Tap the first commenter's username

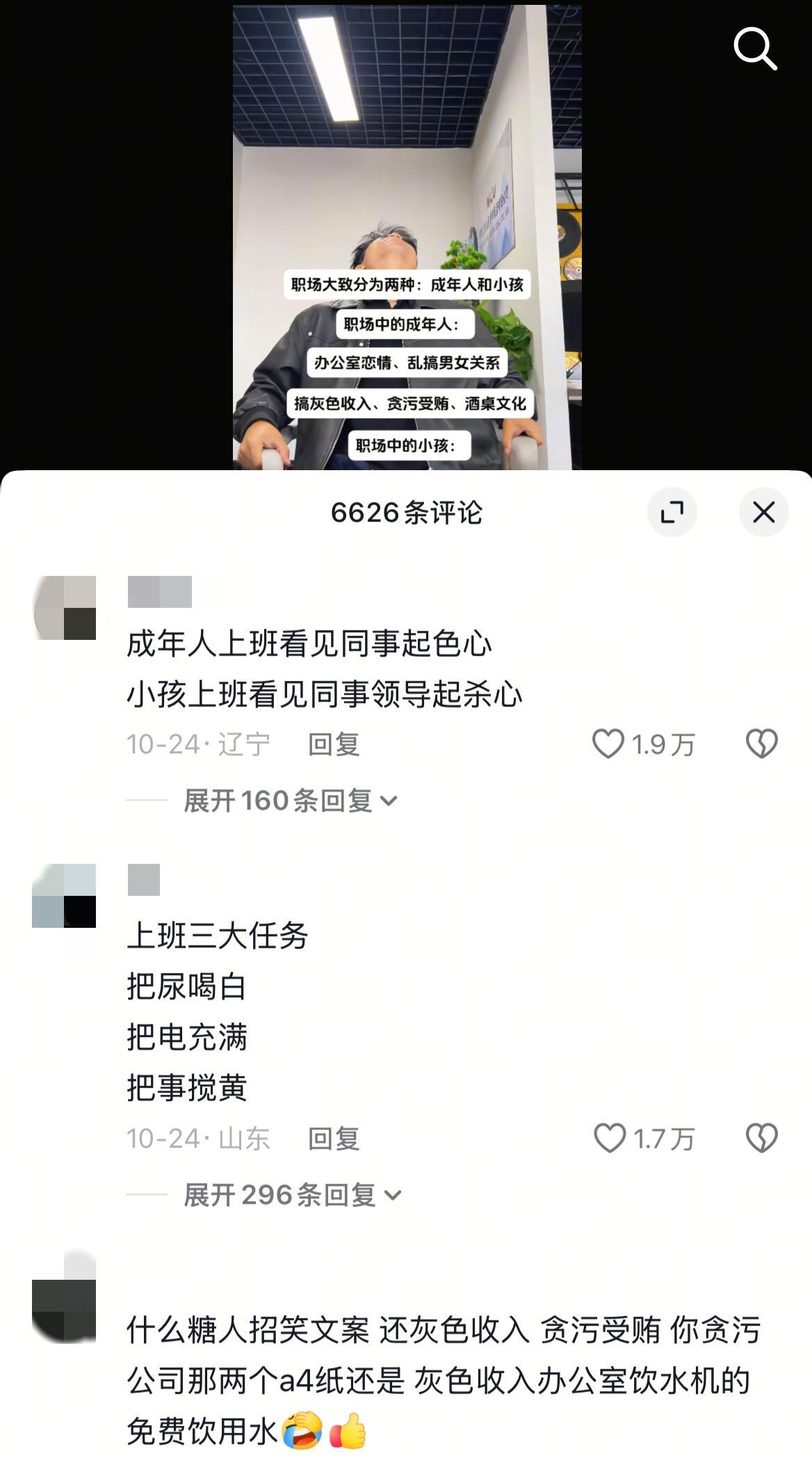(160, 592)
